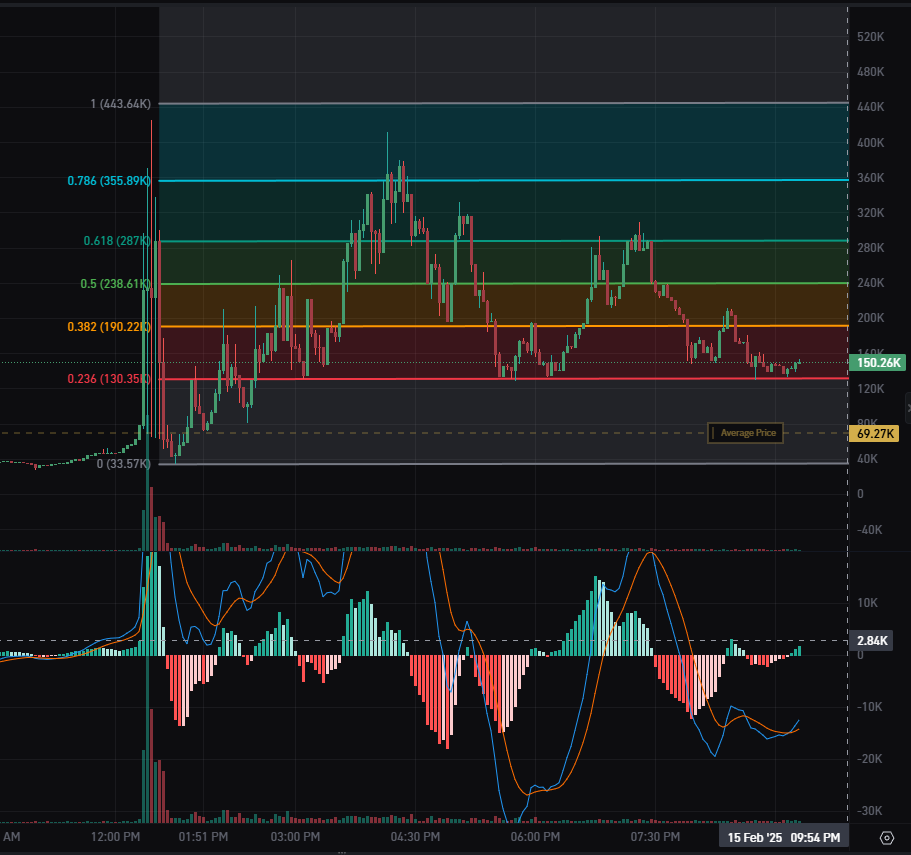This screenshot has width=911, height=855.
Task: Select the 0.786 (355.89K) Fibonacci label
Action: click(x=109, y=181)
